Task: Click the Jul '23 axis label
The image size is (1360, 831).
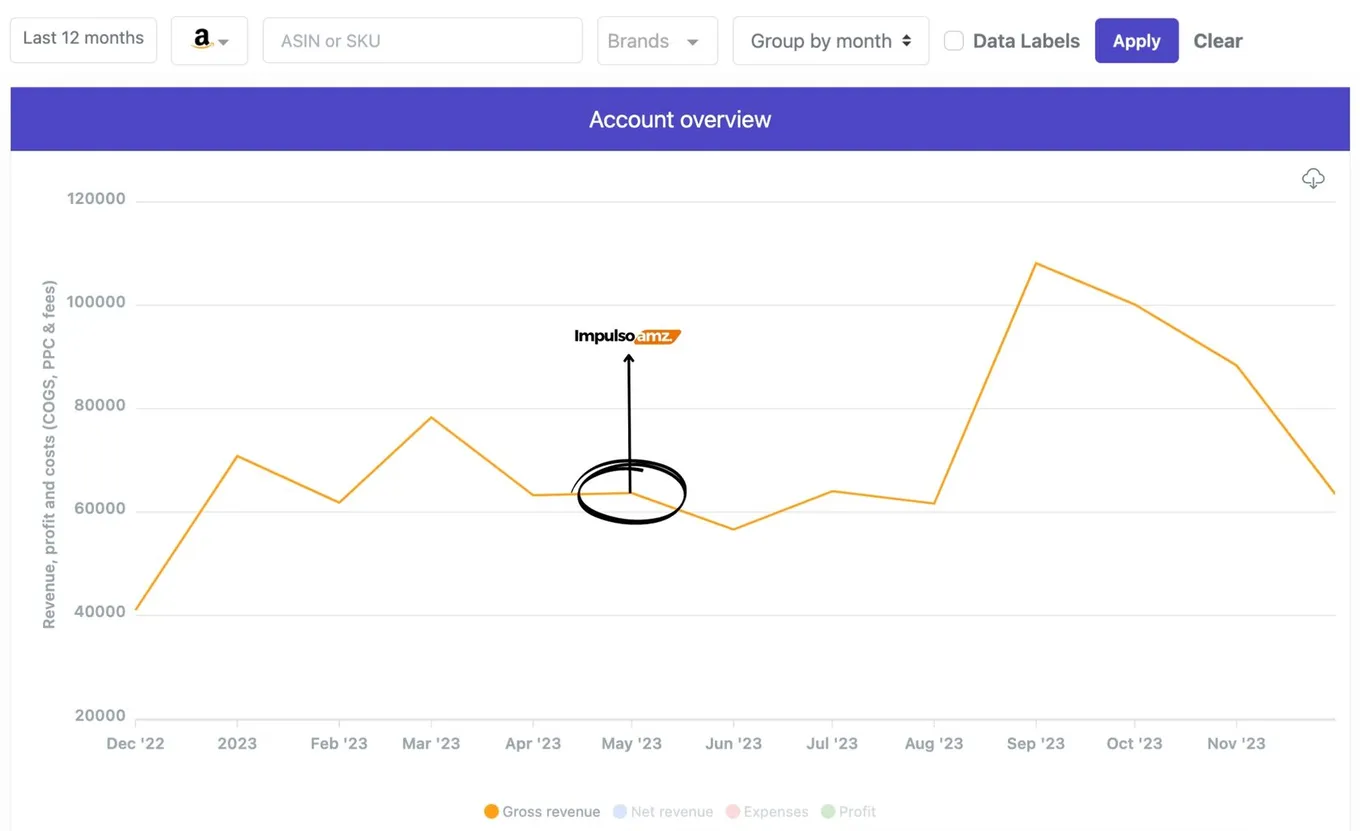Action: click(x=832, y=744)
